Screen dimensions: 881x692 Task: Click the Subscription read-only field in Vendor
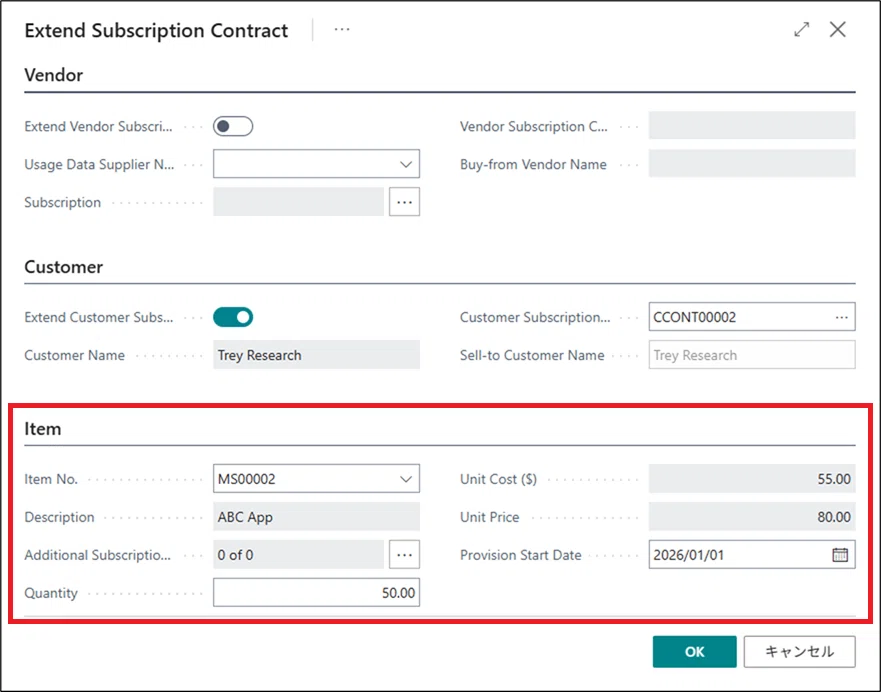[298, 202]
